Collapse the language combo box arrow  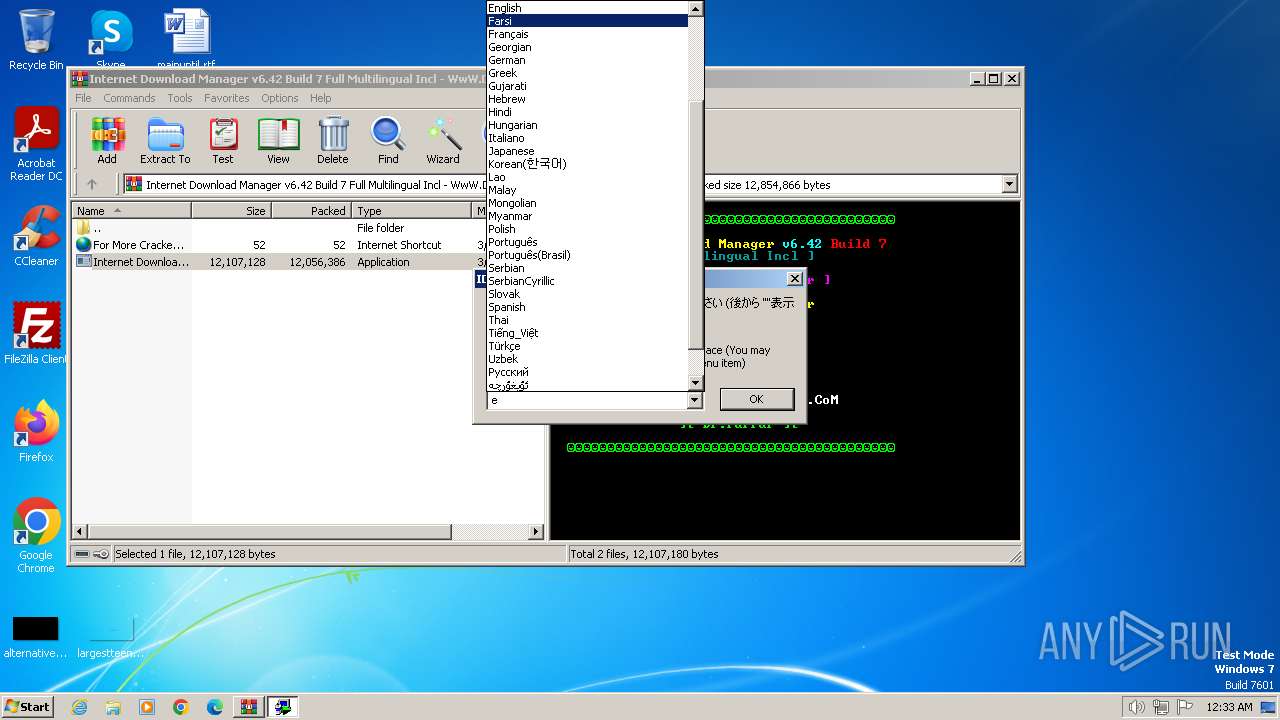tap(695, 400)
